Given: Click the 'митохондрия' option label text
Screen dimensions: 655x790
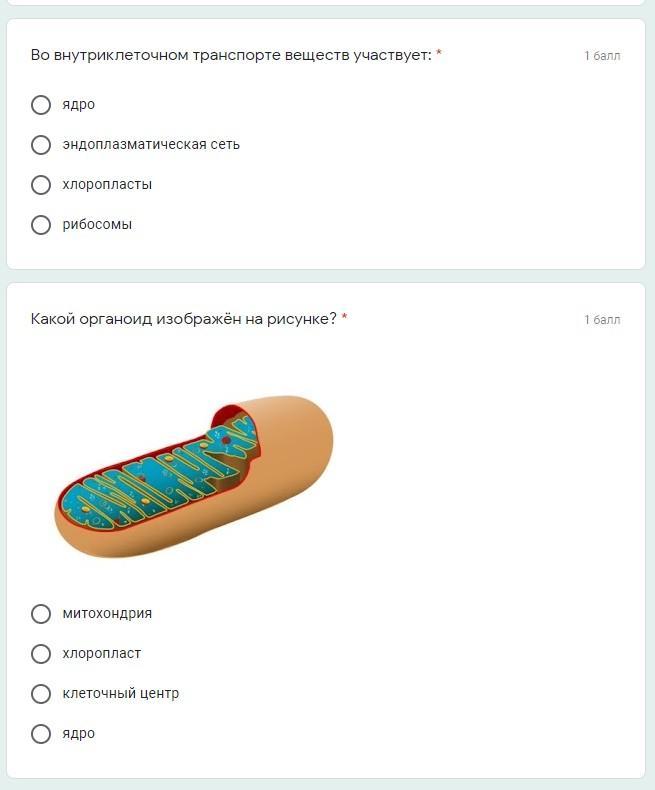Looking at the screenshot, I should coord(107,614).
